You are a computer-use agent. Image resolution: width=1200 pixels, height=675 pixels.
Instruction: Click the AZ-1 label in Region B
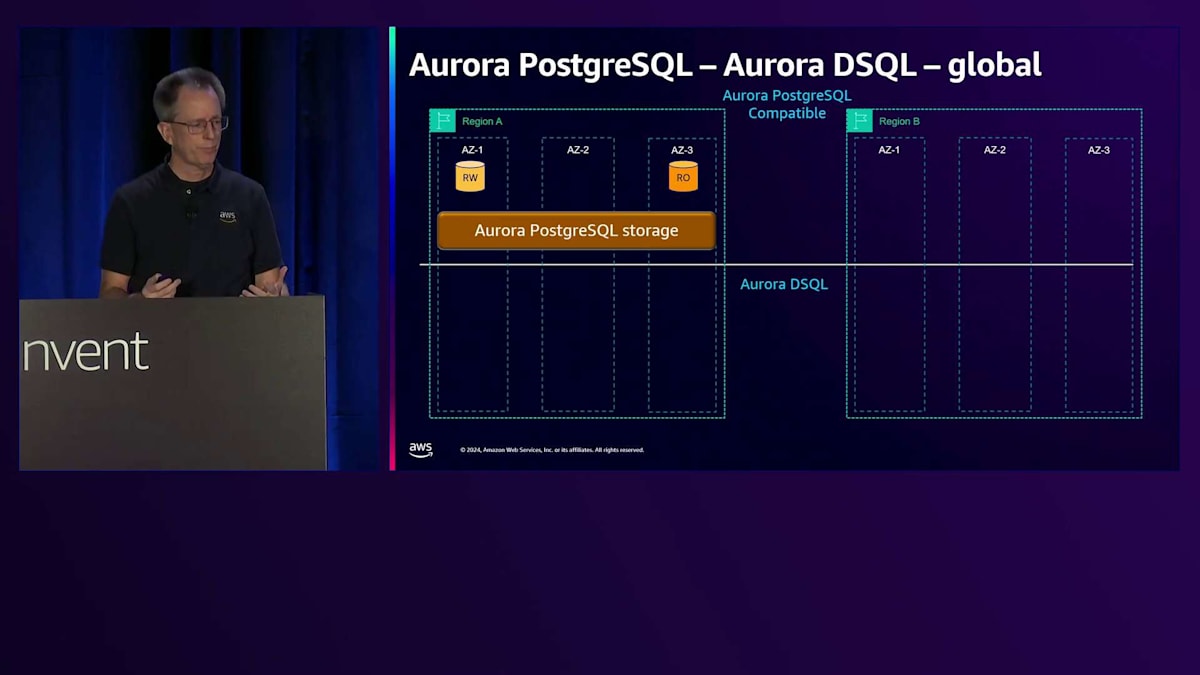pyautogui.click(x=889, y=150)
